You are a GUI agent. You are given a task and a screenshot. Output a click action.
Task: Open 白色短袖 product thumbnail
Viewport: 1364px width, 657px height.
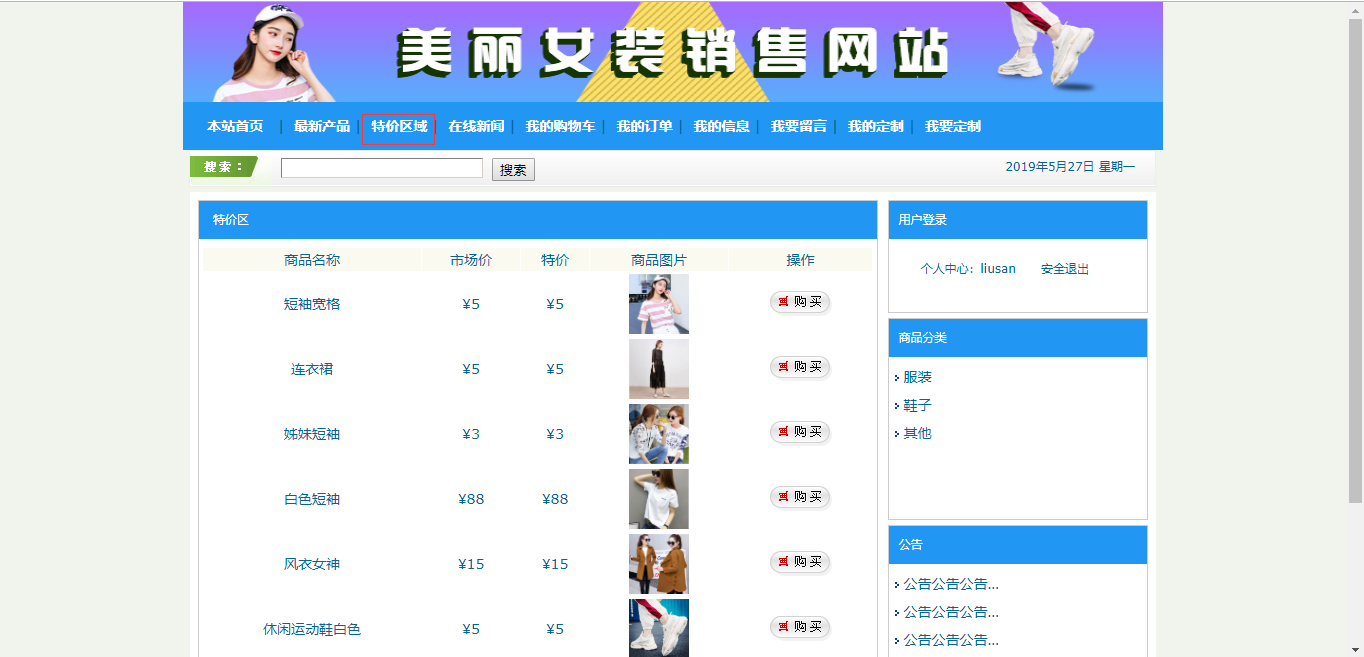coord(659,499)
